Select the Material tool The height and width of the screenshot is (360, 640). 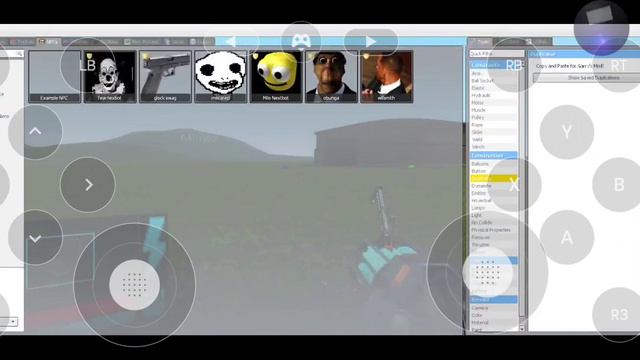(x=494, y=322)
